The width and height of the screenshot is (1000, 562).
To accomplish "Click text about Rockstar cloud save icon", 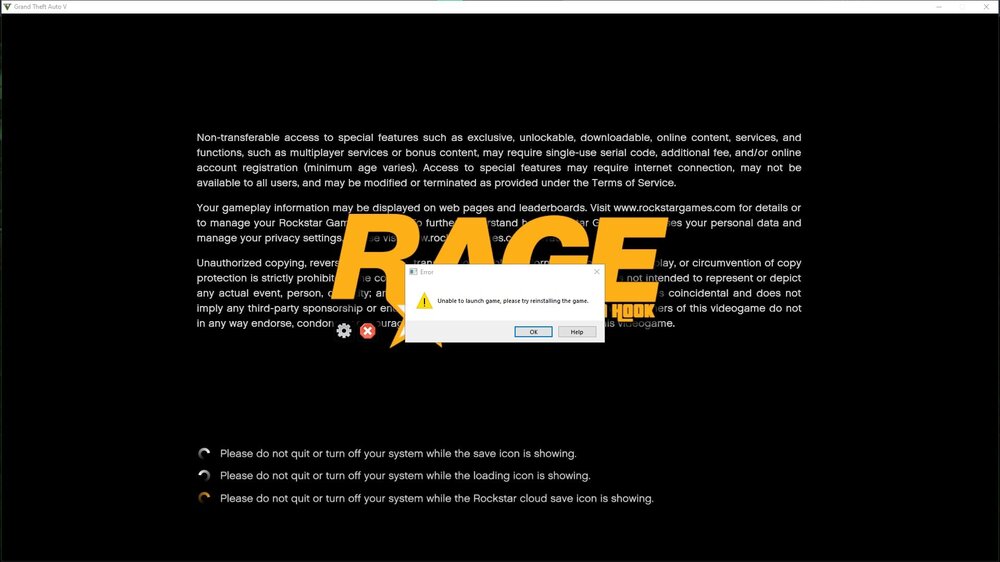I will click(437, 498).
